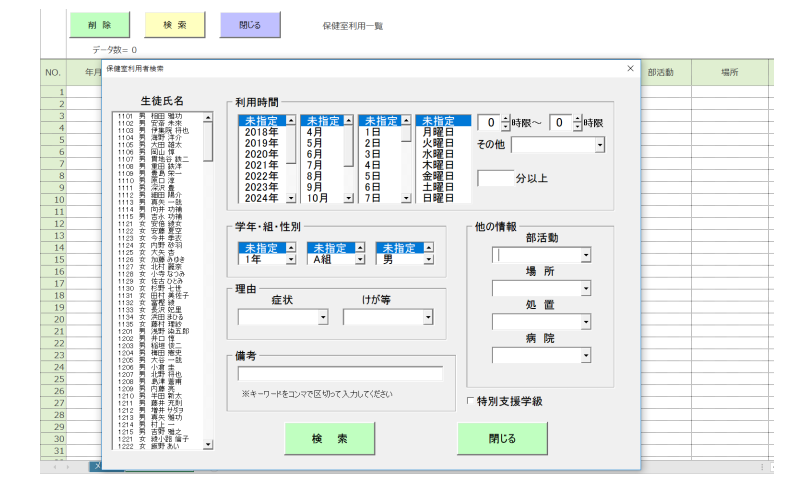The width and height of the screenshot is (800, 480).
Task: Click the 分以上 minutes input field
Action: pyautogui.click(x=494, y=178)
